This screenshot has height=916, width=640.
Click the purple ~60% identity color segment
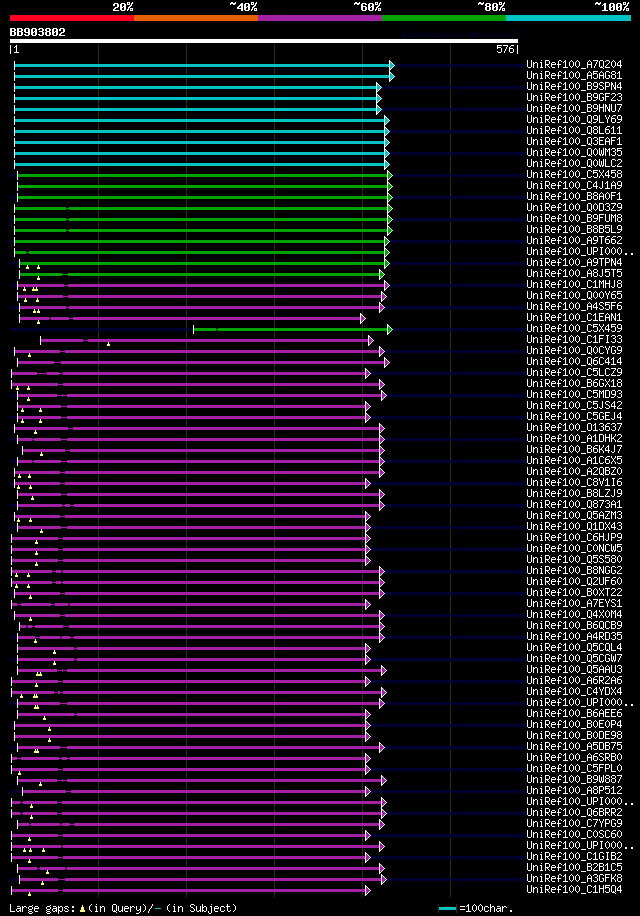[x=320, y=18]
